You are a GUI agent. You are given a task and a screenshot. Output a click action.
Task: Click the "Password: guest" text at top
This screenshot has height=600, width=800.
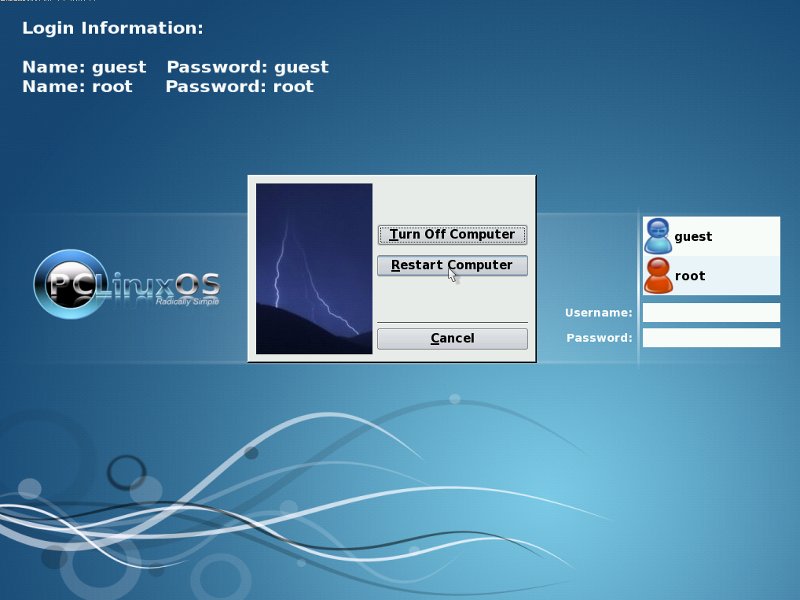247,67
